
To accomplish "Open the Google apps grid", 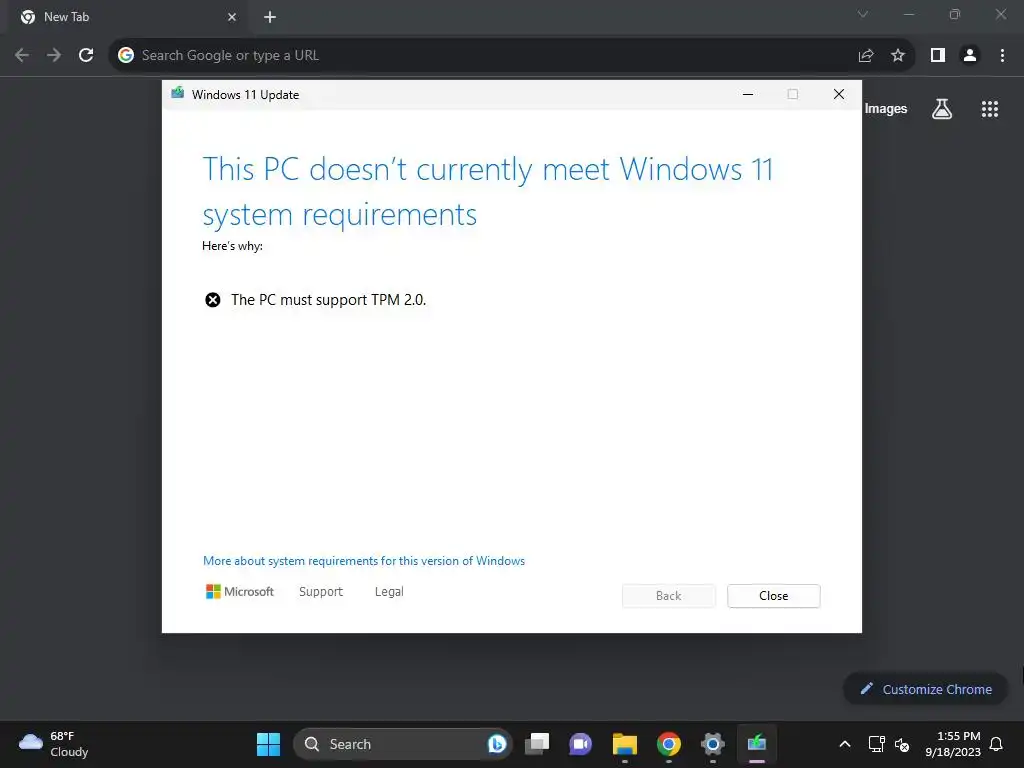I will 990,109.
